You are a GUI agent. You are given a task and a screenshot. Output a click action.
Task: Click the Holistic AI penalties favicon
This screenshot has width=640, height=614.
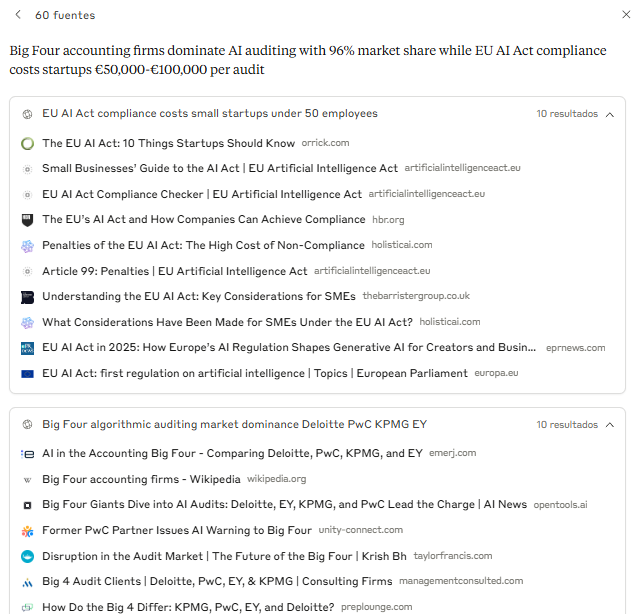pos(28,245)
